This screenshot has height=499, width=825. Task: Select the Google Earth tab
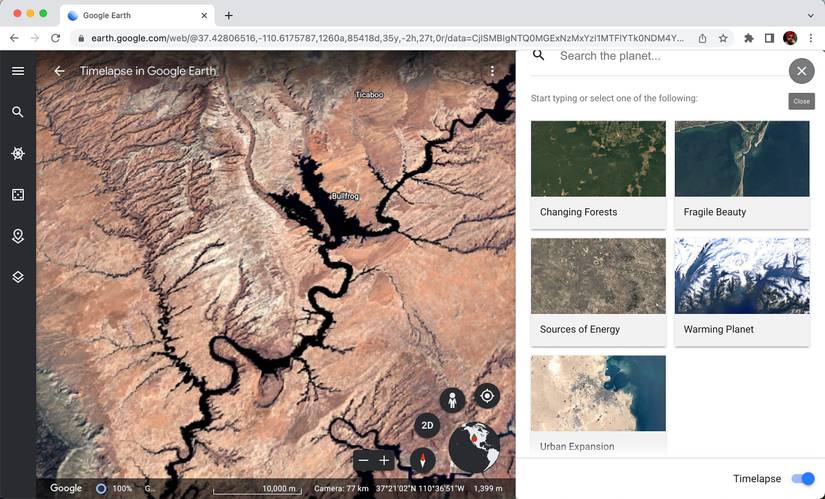pyautogui.click(x=137, y=15)
